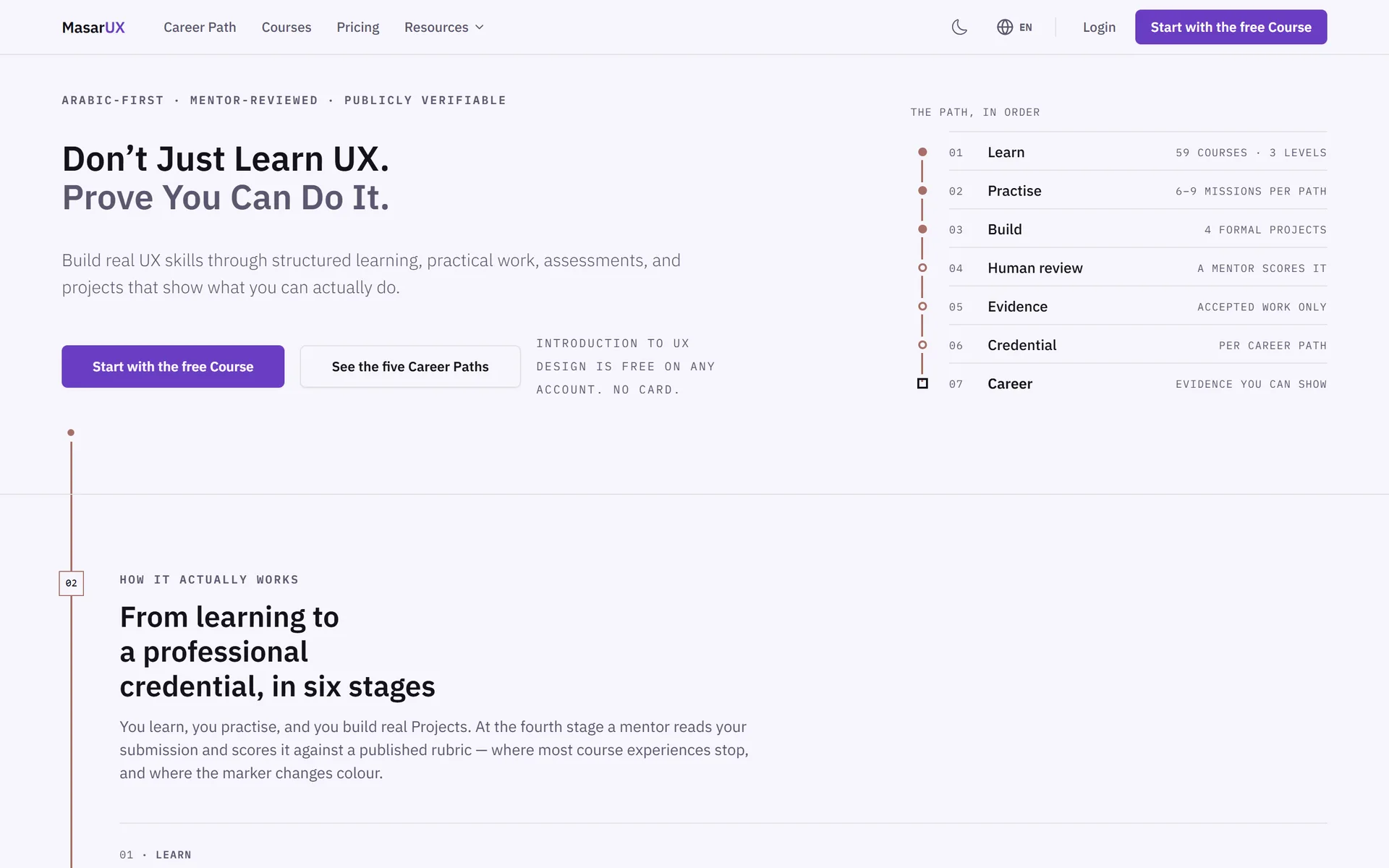Click the Human review row label
The height and width of the screenshot is (868, 1389).
click(x=1035, y=268)
